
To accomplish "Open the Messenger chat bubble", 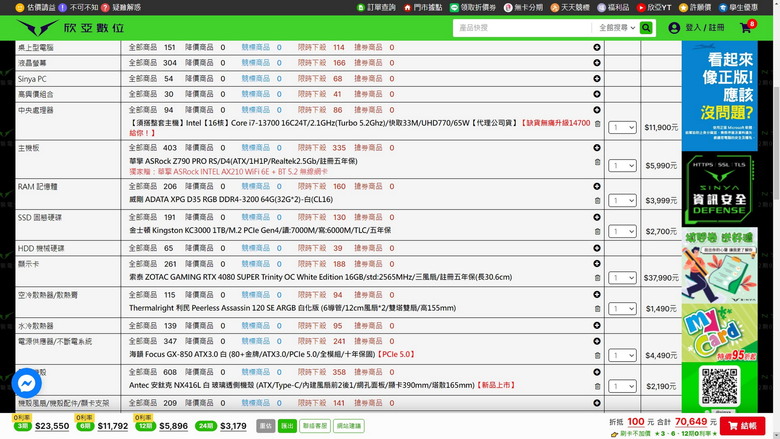I will point(26,383).
